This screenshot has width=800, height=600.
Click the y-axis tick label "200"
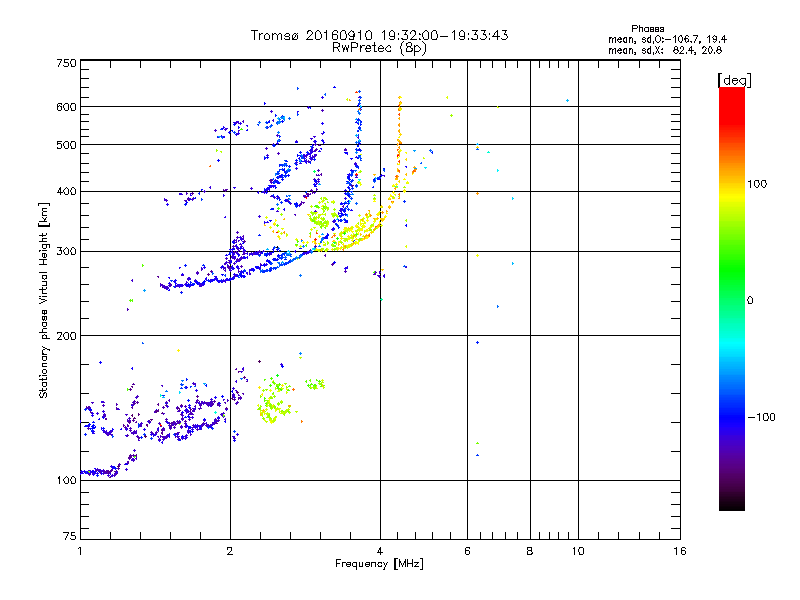66,336
